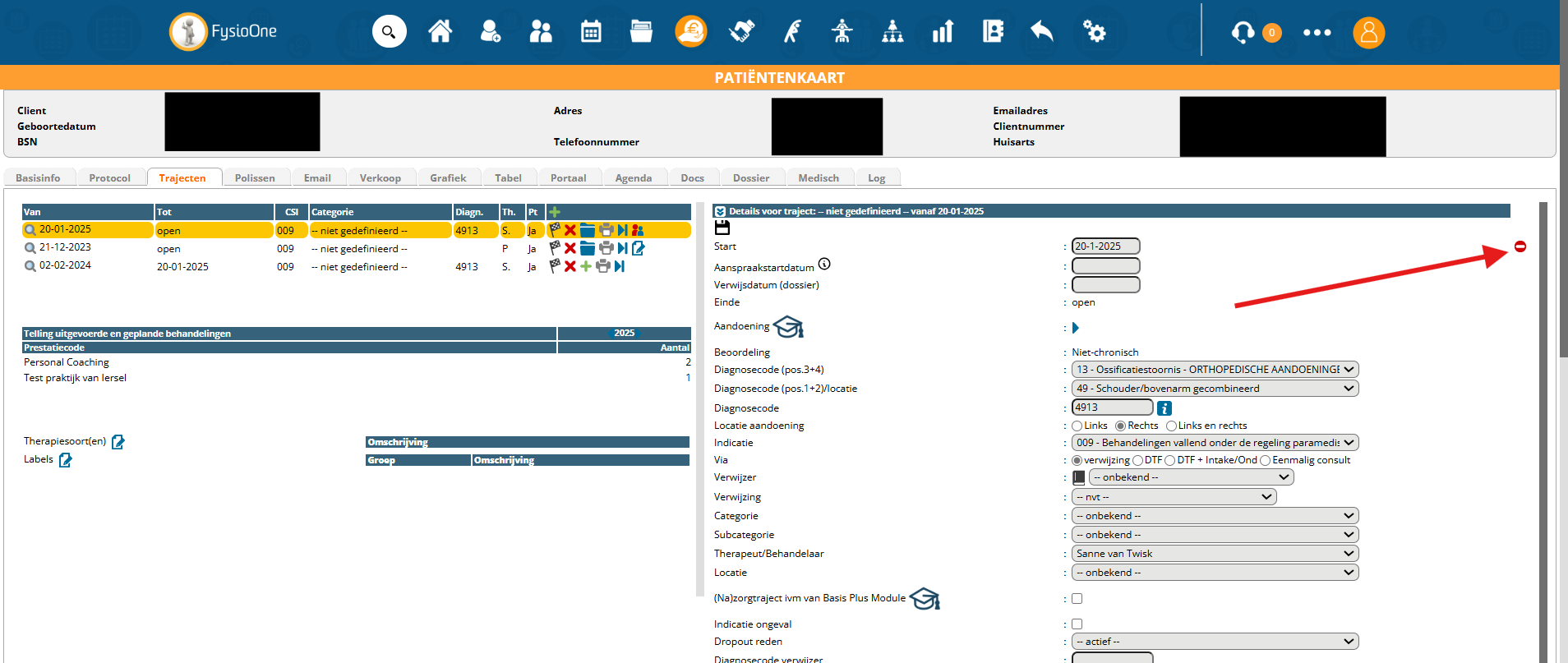The width and height of the screenshot is (1568, 663).
Task: Open the traject dated 21-12-2023
Action: tap(65, 247)
